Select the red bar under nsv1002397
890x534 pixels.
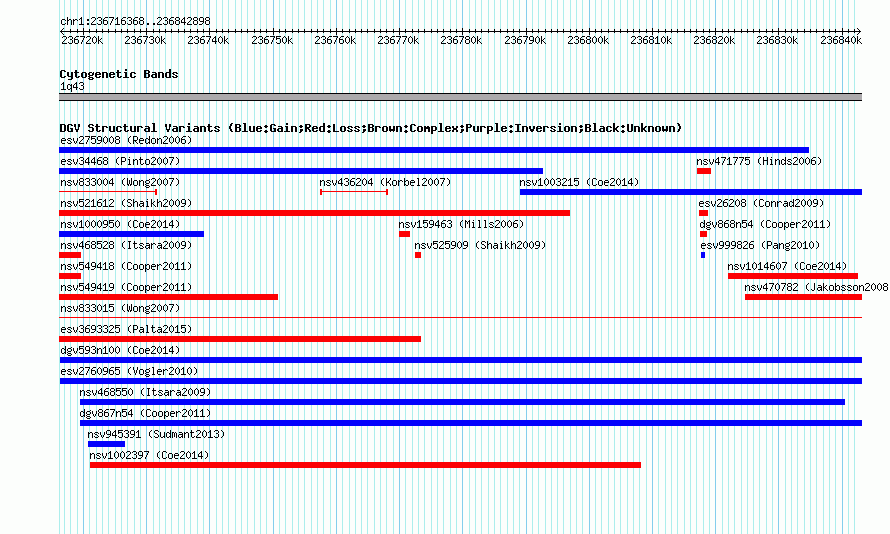coord(366,465)
